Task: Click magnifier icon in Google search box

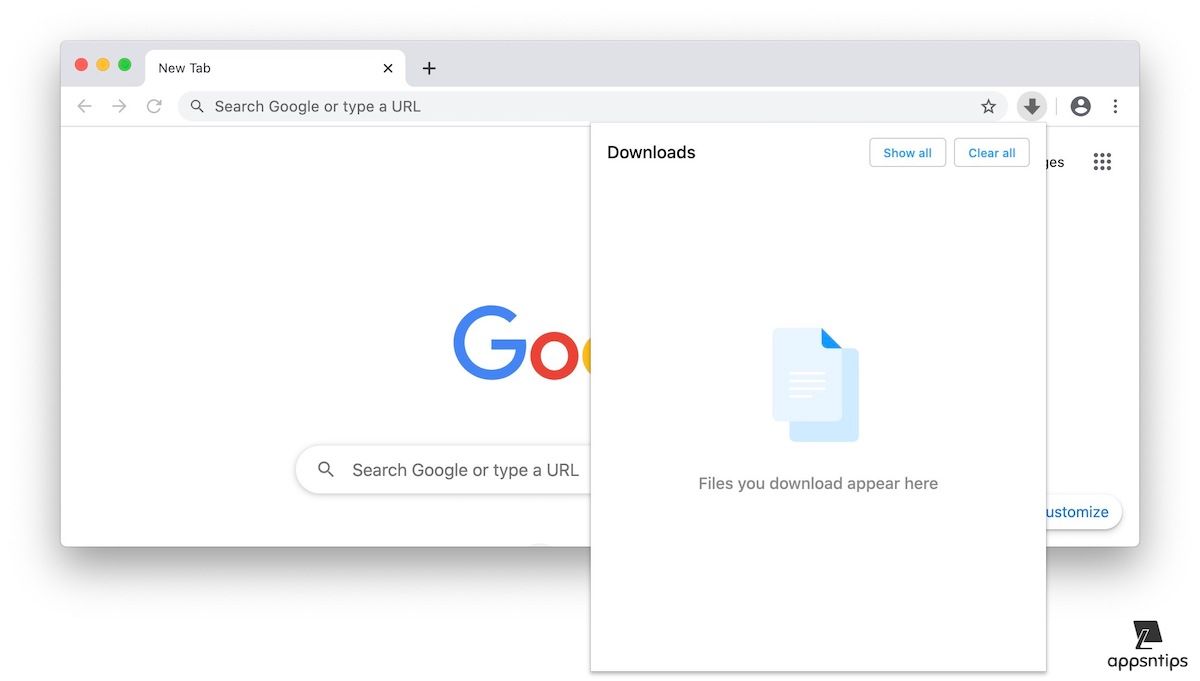Action: [x=326, y=470]
